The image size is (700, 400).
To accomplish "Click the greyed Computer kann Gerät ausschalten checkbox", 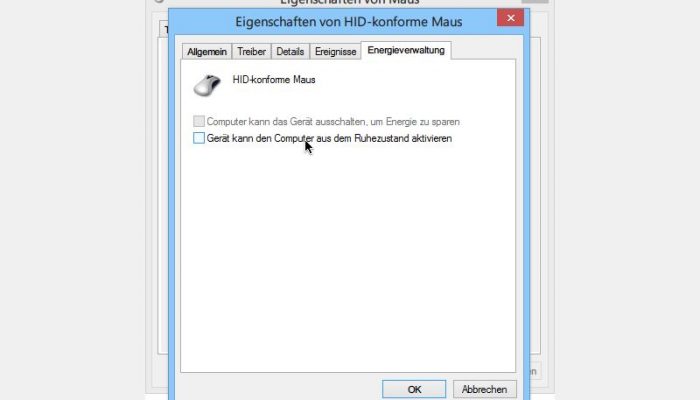I will 199,121.
